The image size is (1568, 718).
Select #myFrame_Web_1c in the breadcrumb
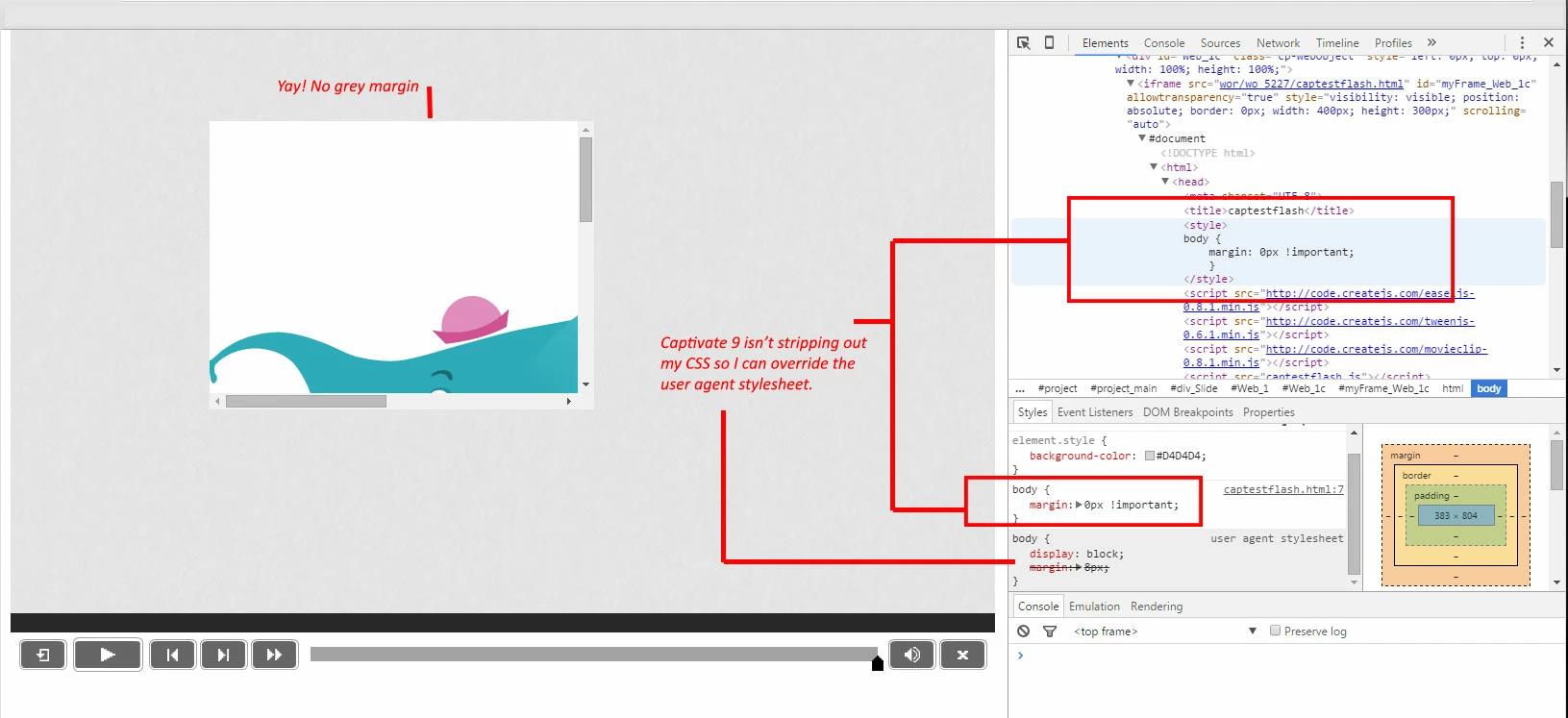(x=1383, y=388)
